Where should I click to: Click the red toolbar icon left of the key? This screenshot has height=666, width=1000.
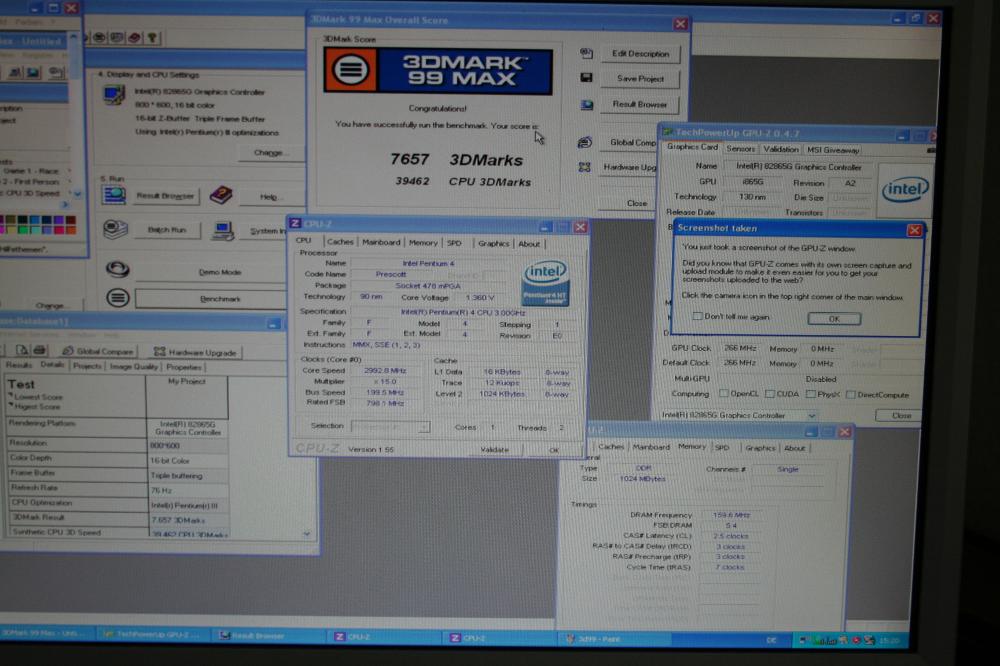135,38
